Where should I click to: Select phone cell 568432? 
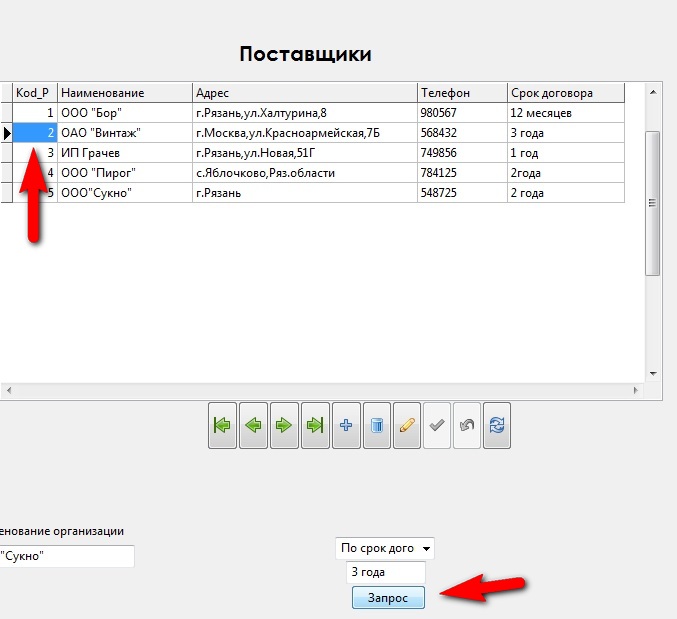tap(462, 133)
